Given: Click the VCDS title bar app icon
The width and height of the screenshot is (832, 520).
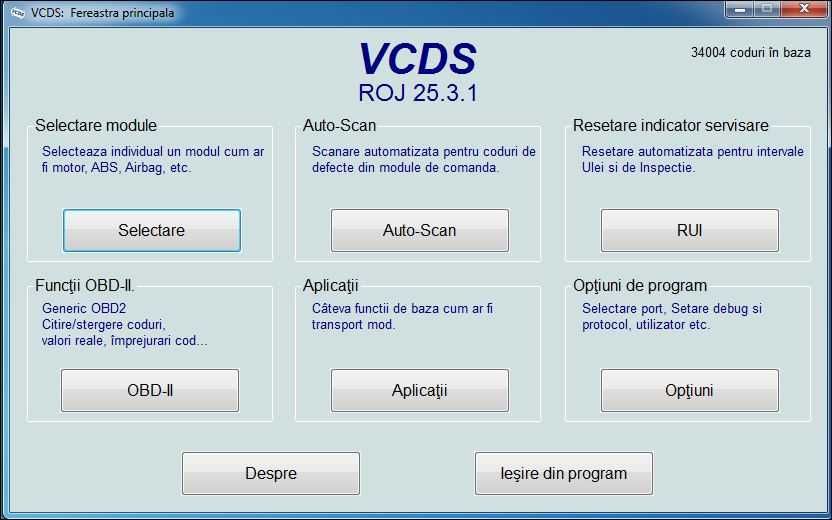Looking at the screenshot, I should [18, 13].
